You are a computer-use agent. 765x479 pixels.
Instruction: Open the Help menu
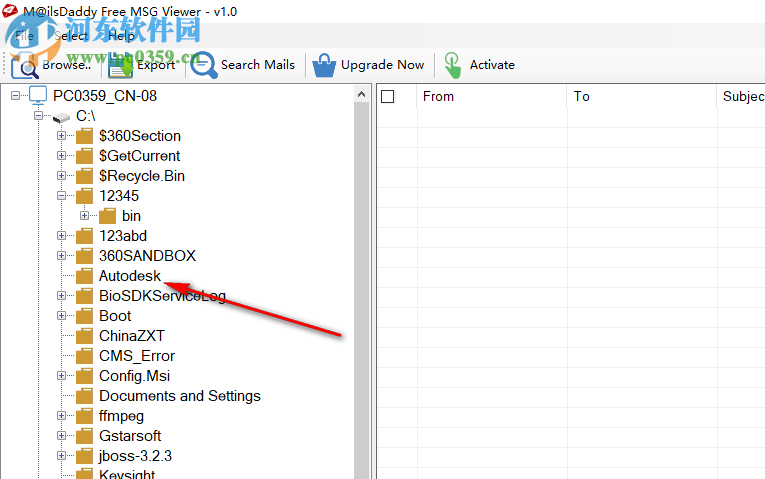(121, 36)
